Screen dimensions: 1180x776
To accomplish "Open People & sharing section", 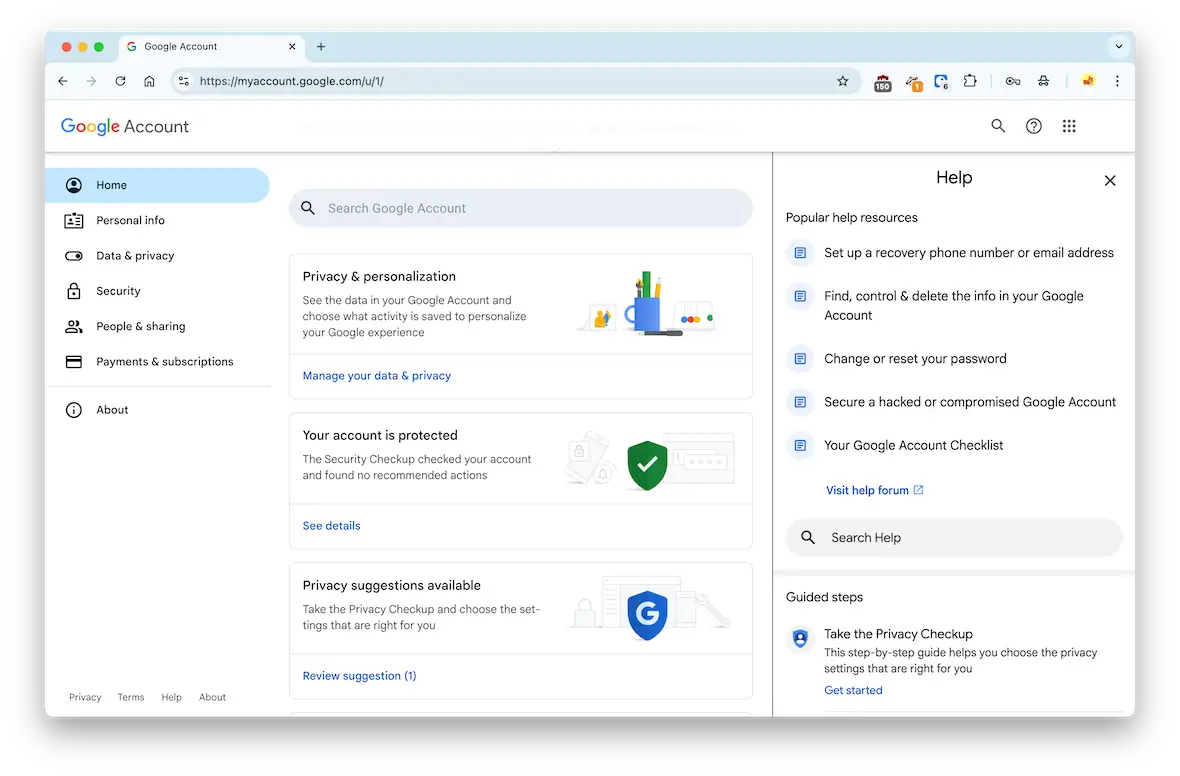I will pyautogui.click(x=157, y=327).
